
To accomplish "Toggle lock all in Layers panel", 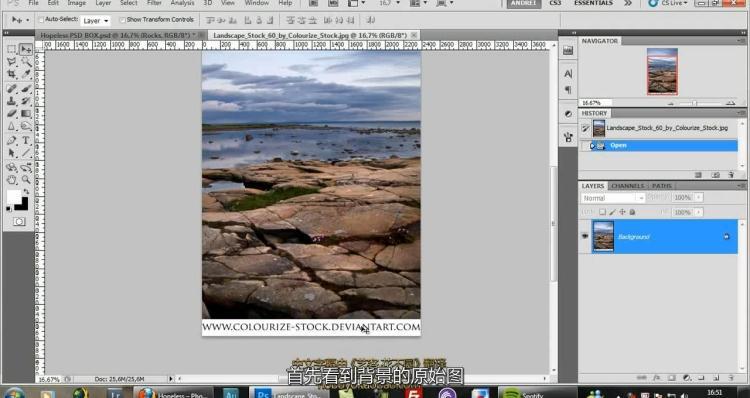I will (632, 212).
